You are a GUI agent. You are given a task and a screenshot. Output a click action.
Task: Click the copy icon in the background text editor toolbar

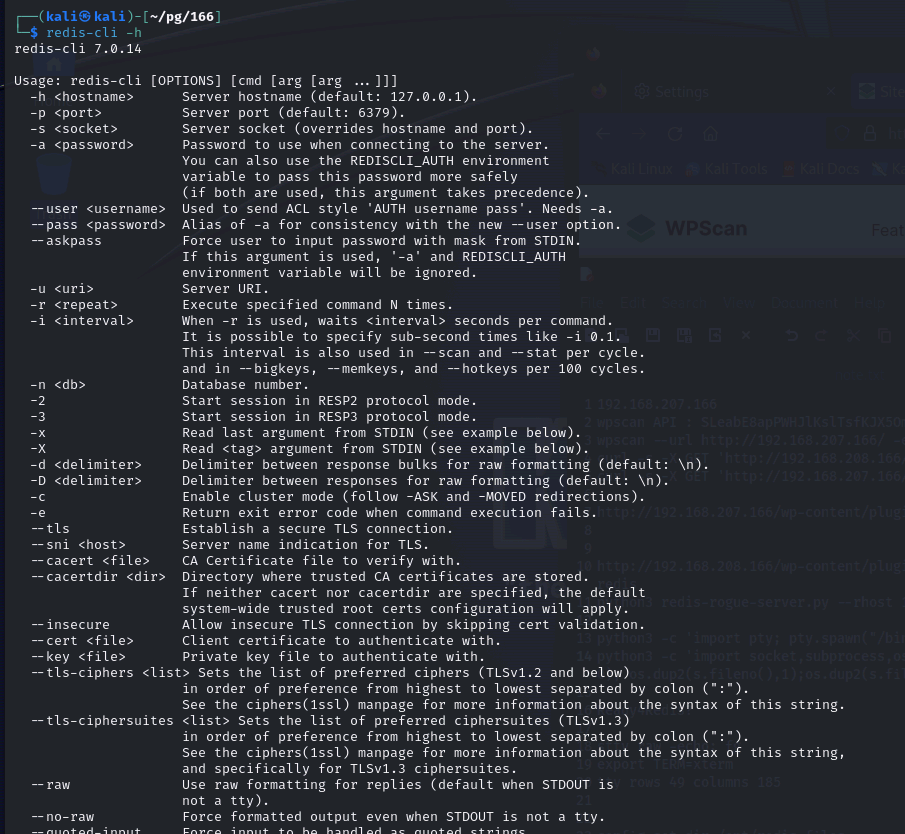[x=884, y=335]
